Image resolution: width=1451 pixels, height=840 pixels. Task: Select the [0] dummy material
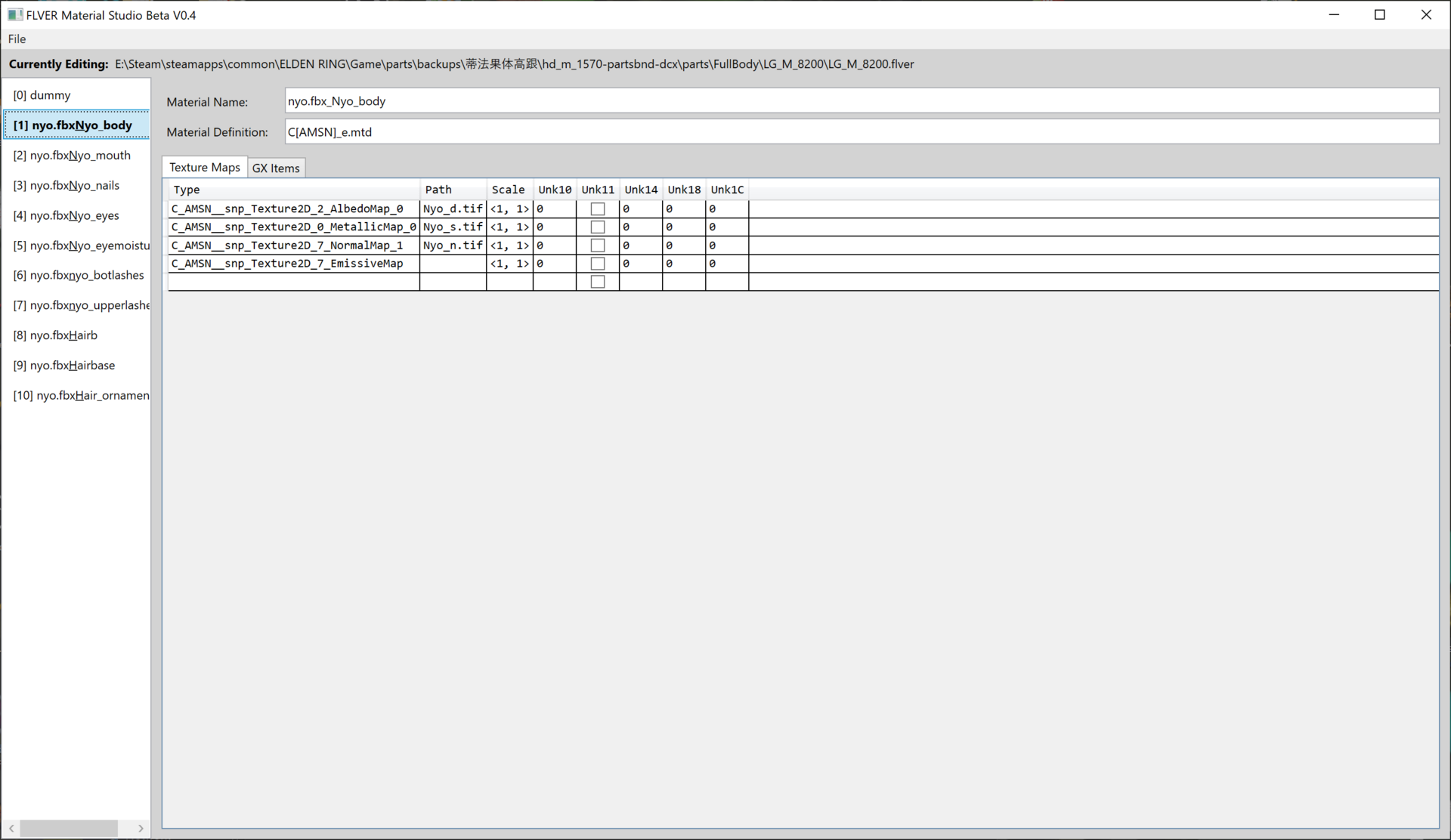coord(76,95)
